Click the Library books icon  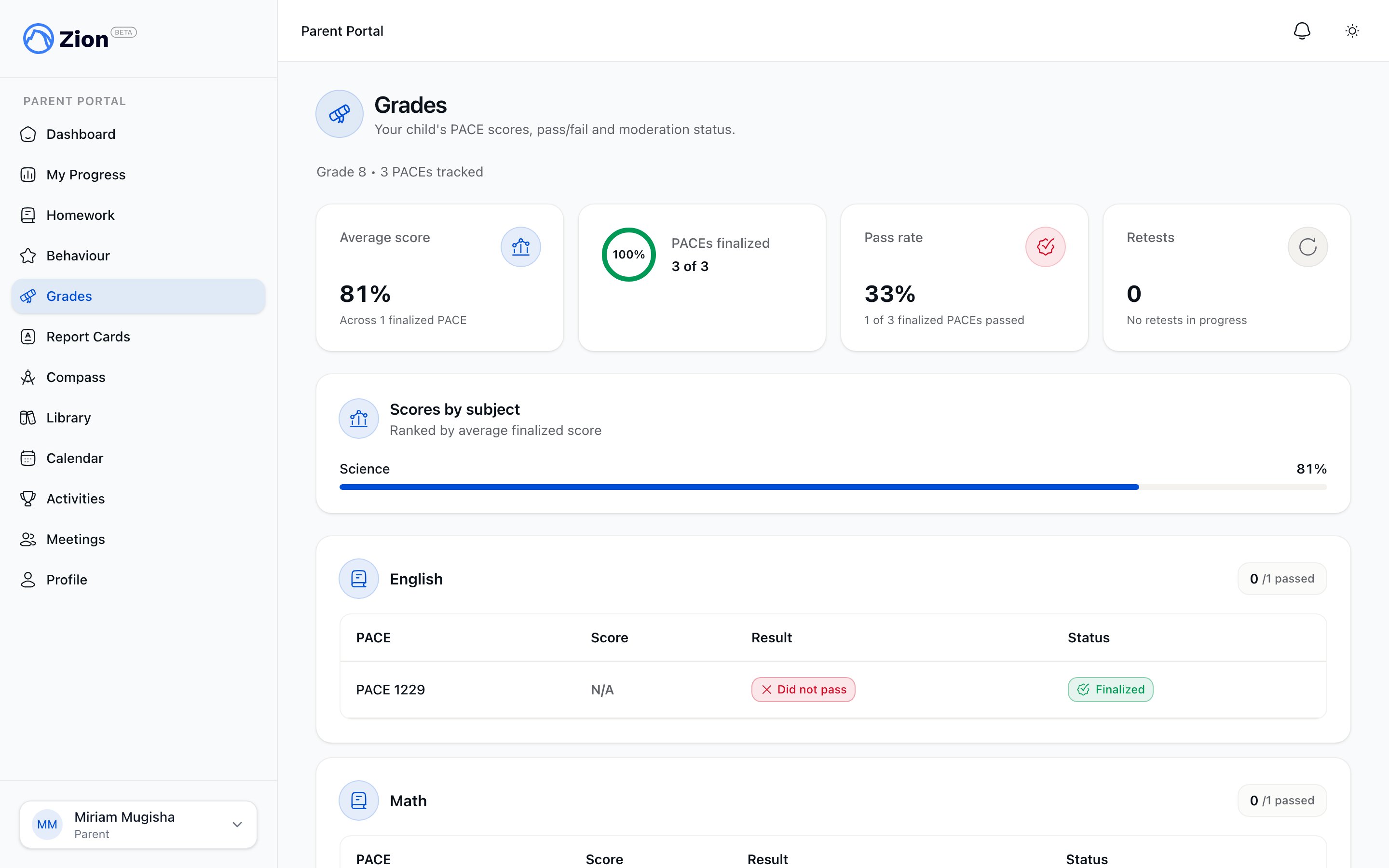28,418
